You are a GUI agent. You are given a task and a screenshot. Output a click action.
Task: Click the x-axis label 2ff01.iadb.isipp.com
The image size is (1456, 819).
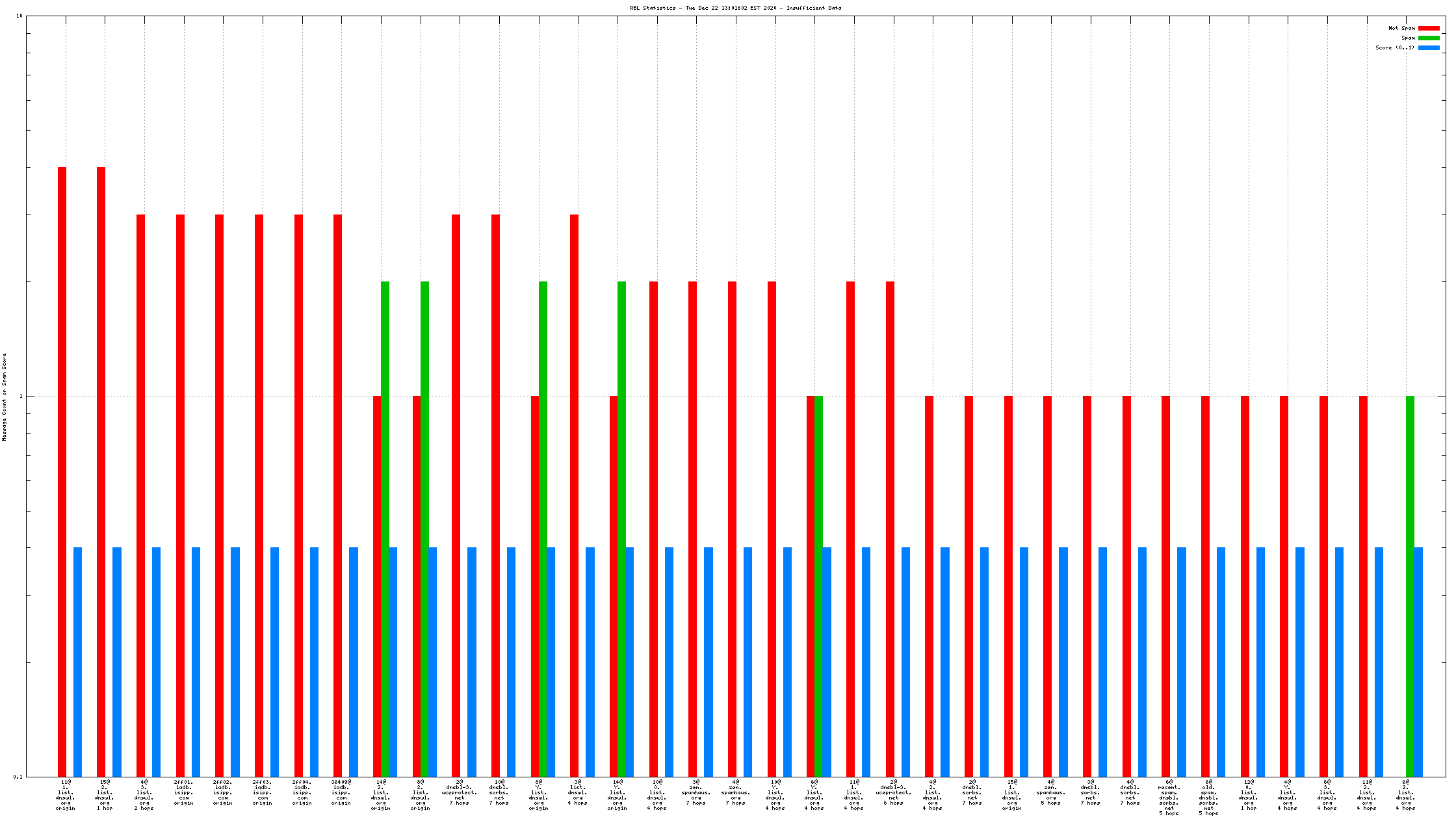click(184, 792)
